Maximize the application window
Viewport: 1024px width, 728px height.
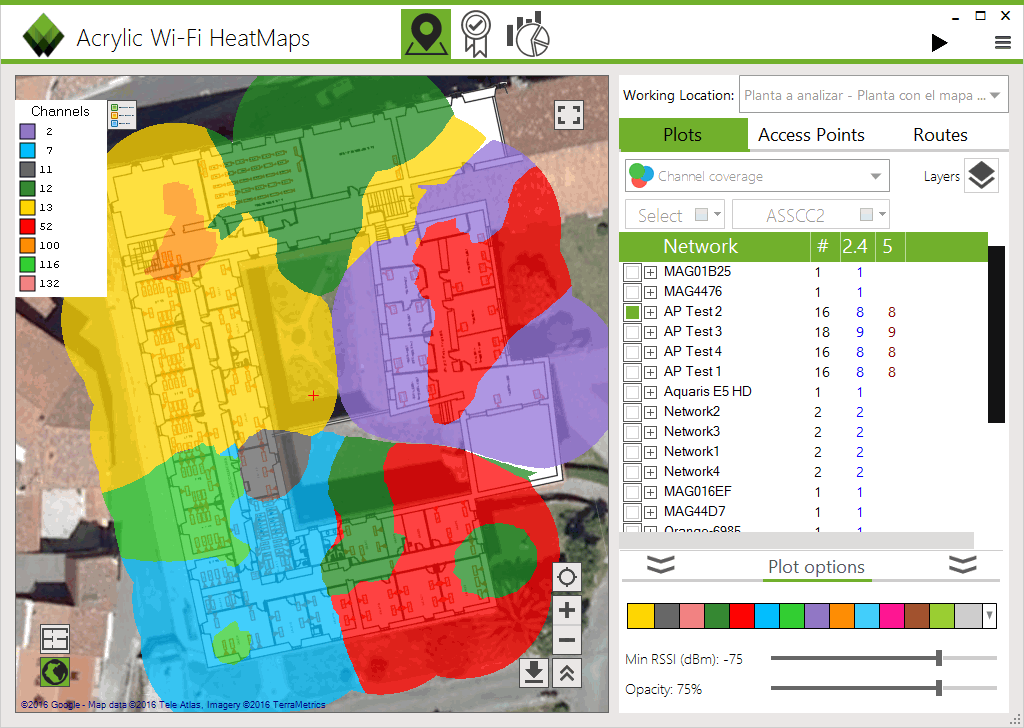click(x=980, y=16)
